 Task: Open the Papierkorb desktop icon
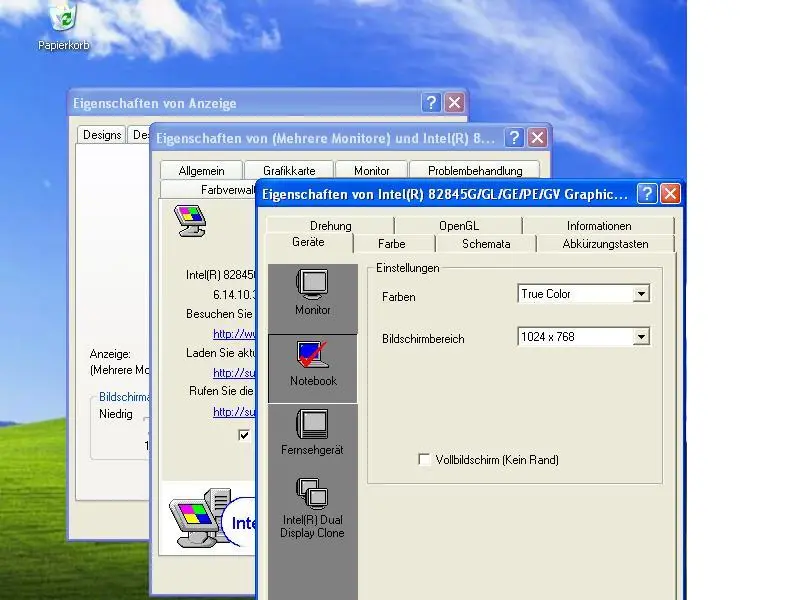(x=65, y=20)
